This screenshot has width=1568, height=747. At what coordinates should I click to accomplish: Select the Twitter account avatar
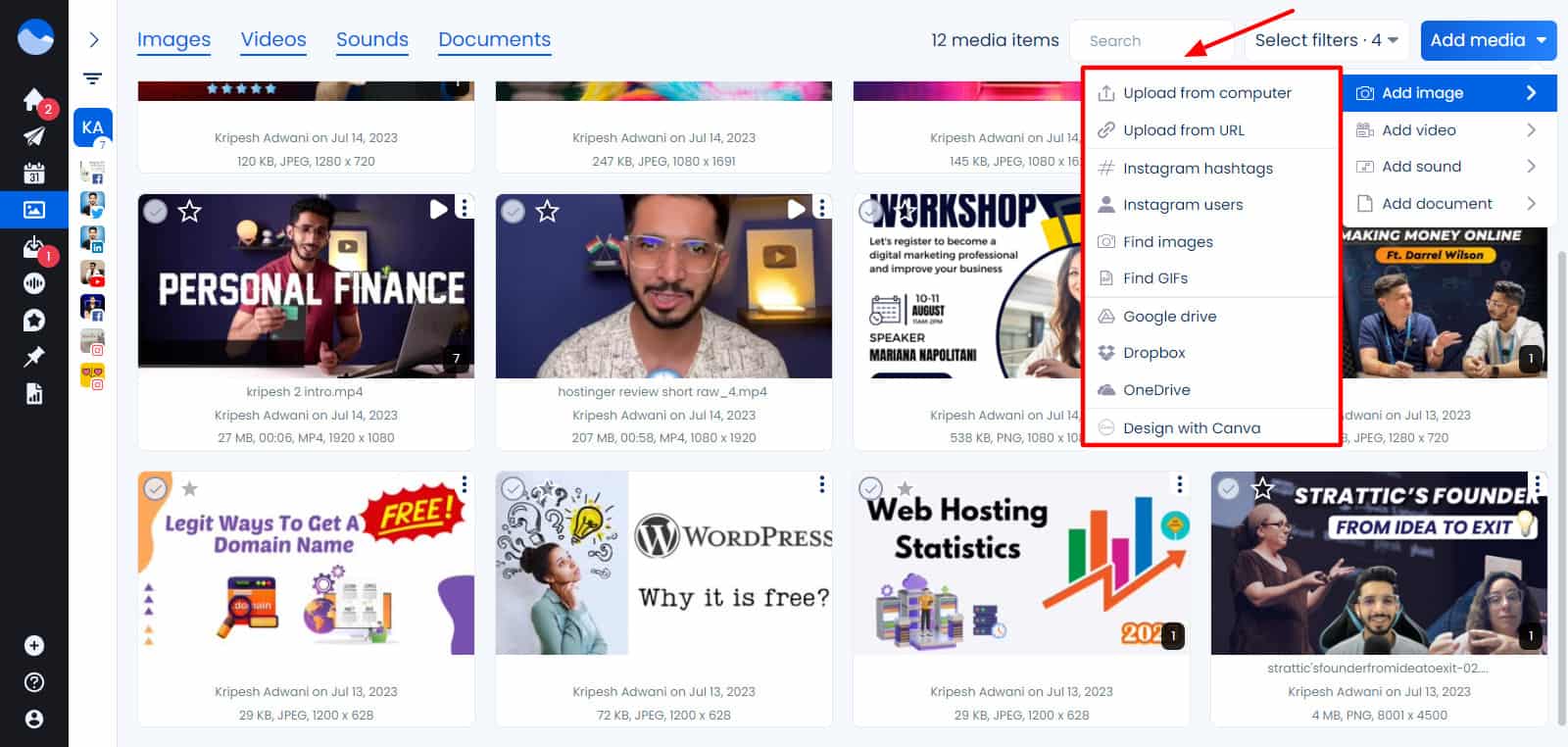tap(92, 205)
